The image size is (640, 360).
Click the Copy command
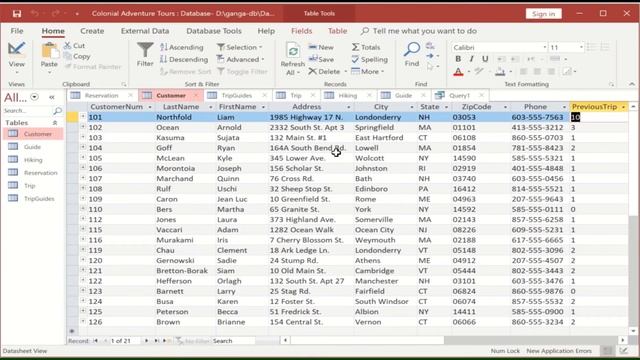(x=78, y=56)
